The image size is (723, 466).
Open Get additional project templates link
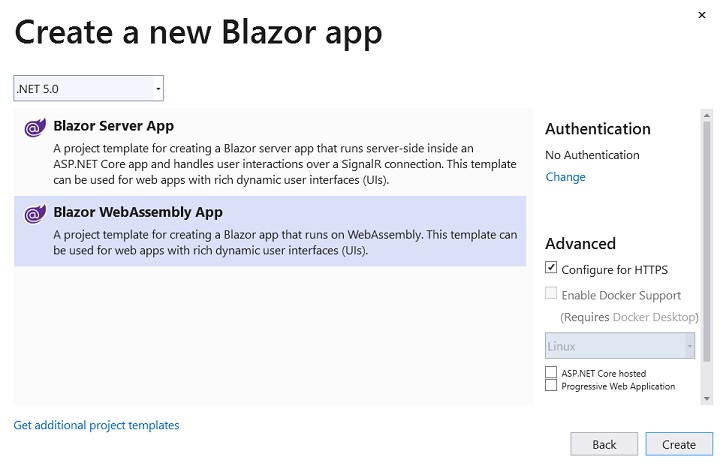96,425
